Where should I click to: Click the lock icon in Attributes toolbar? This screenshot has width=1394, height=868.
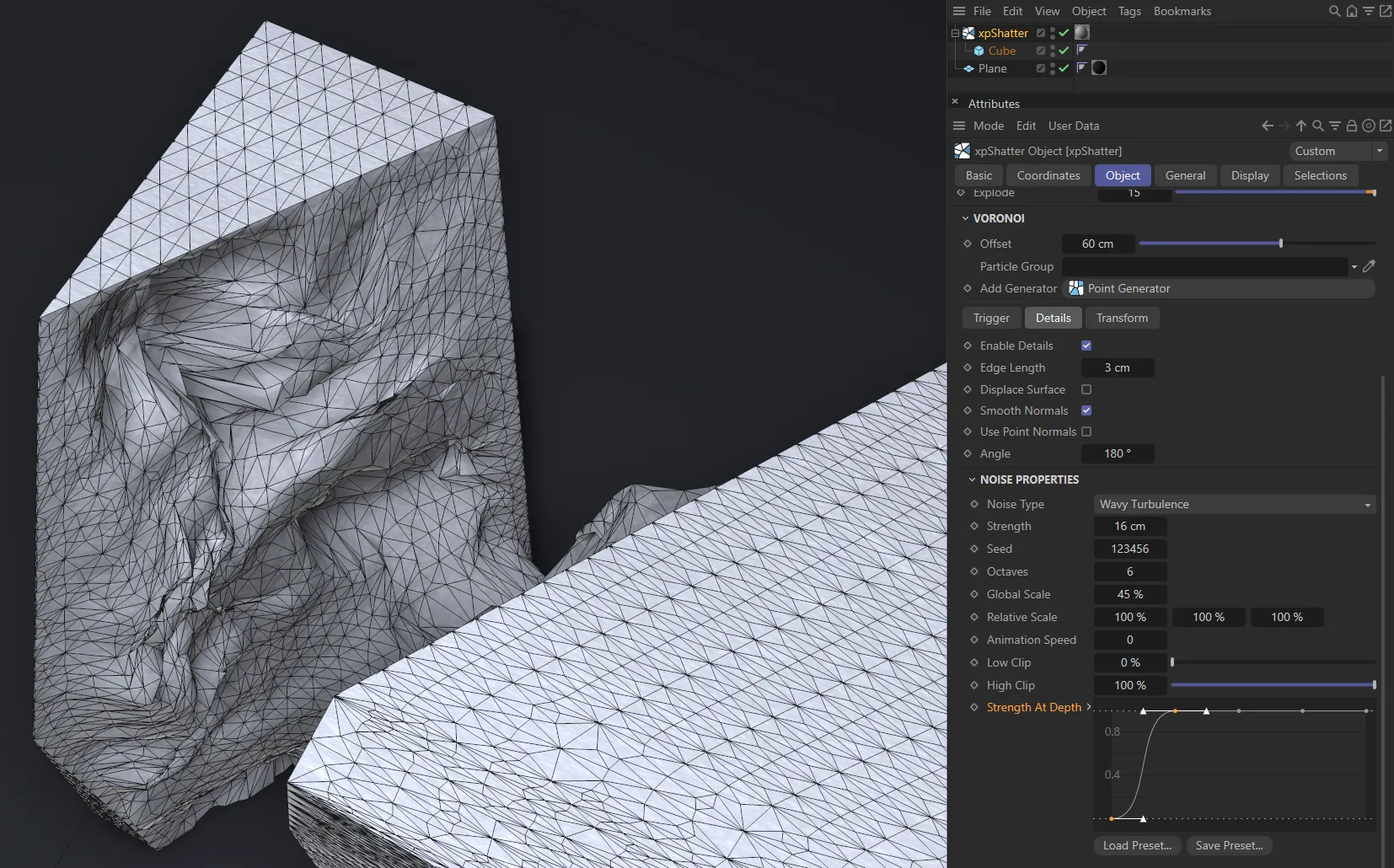pos(1351,126)
